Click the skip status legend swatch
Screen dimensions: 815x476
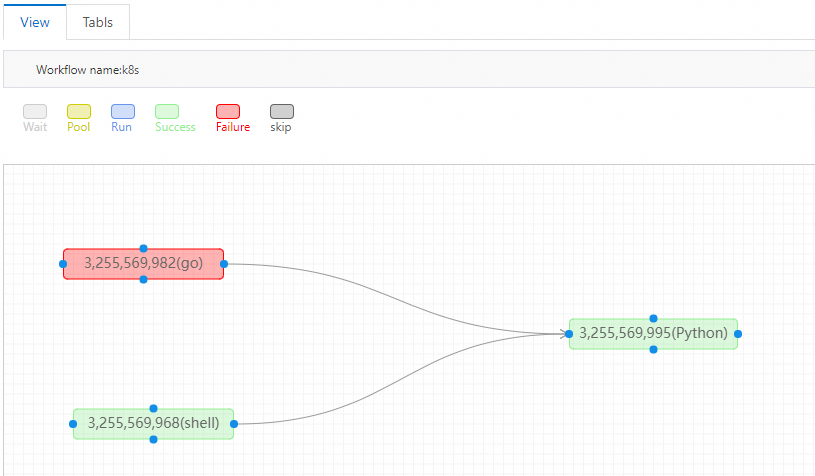(282, 111)
